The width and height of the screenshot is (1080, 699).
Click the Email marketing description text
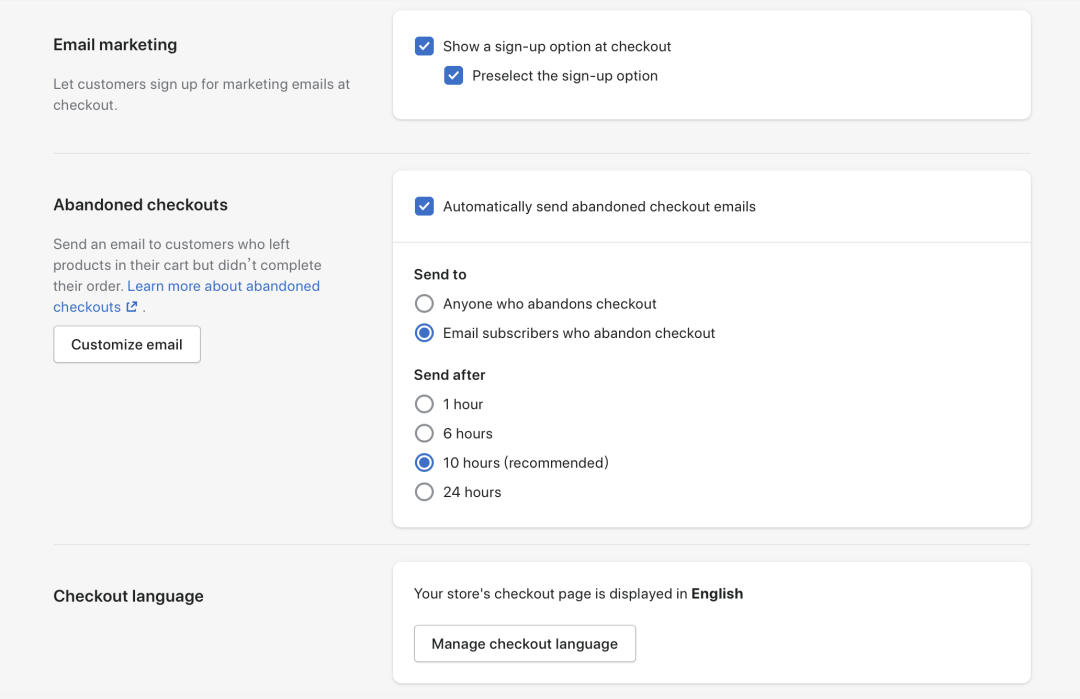[x=201, y=94]
